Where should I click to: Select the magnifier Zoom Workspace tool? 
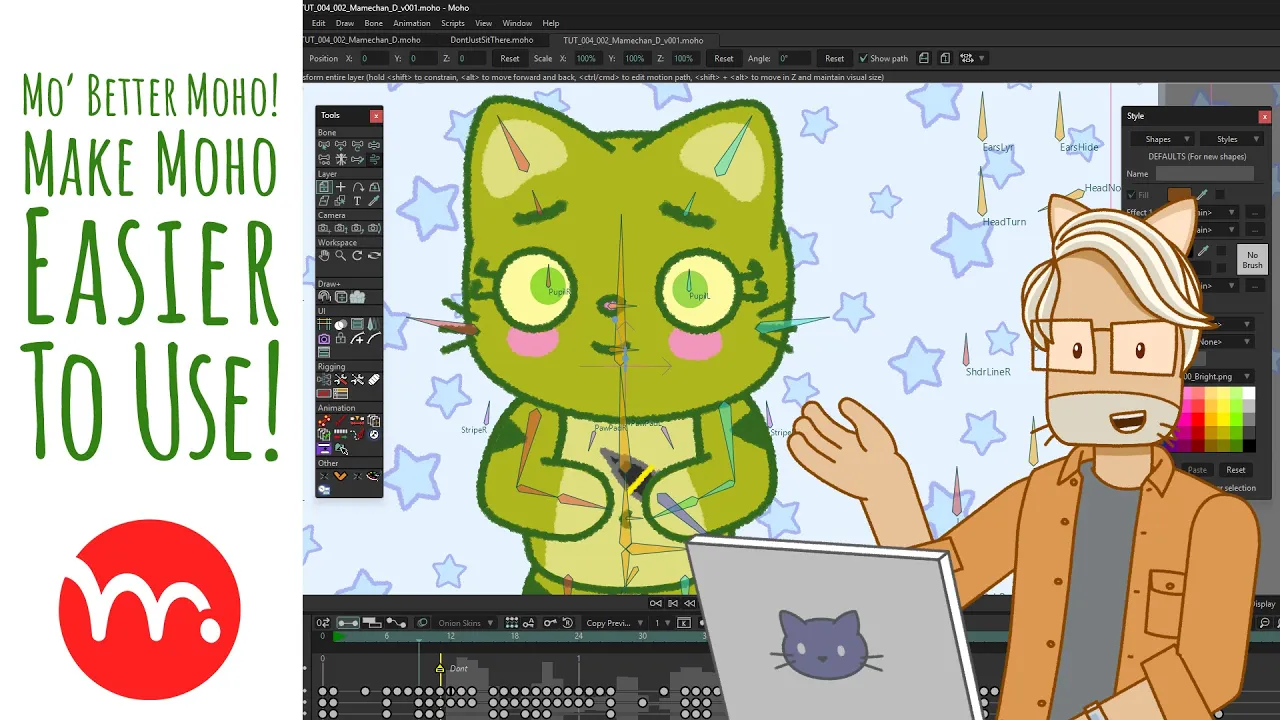pos(341,255)
